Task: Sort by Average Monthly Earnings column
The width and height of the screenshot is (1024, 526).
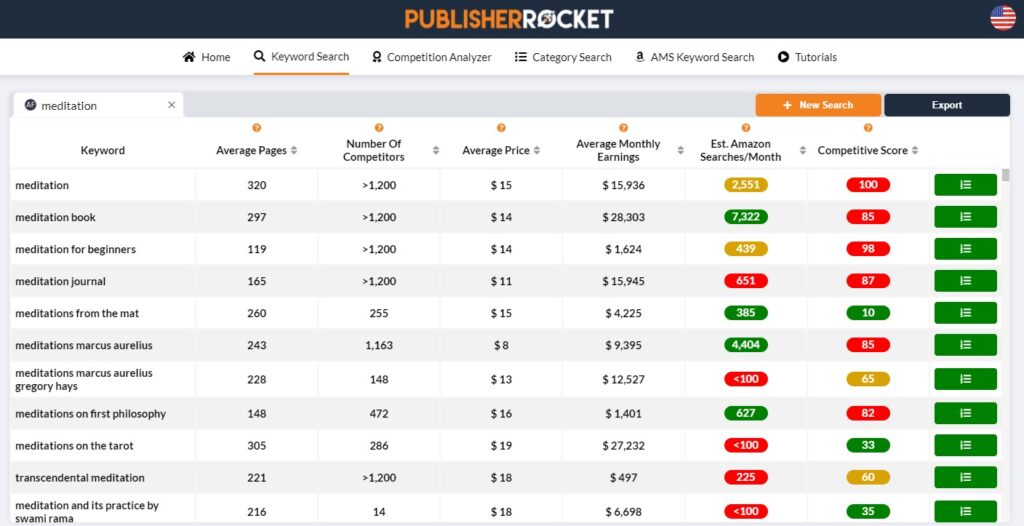Action: coord(680,150)
